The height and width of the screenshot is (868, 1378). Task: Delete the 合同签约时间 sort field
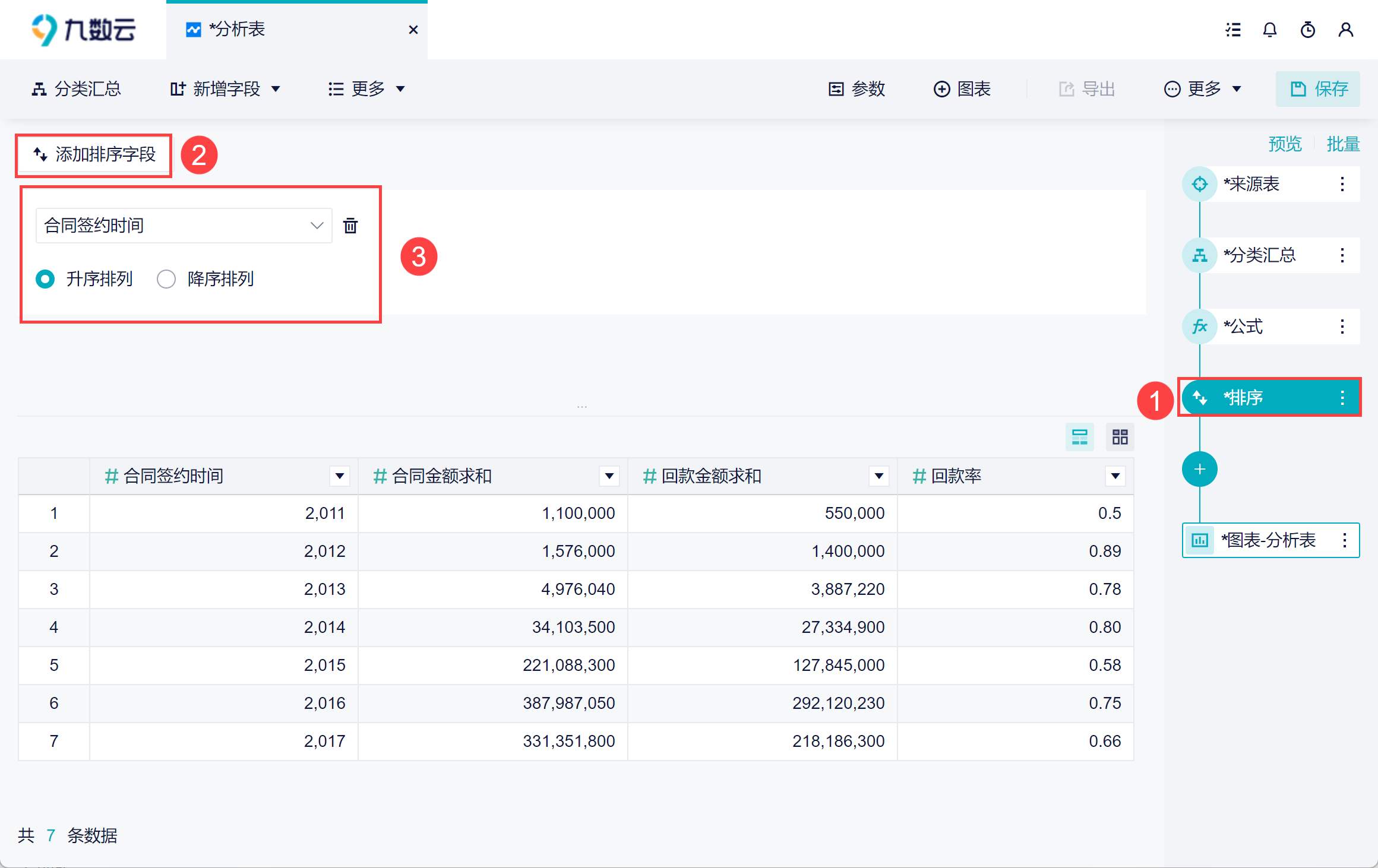[350, 226]
